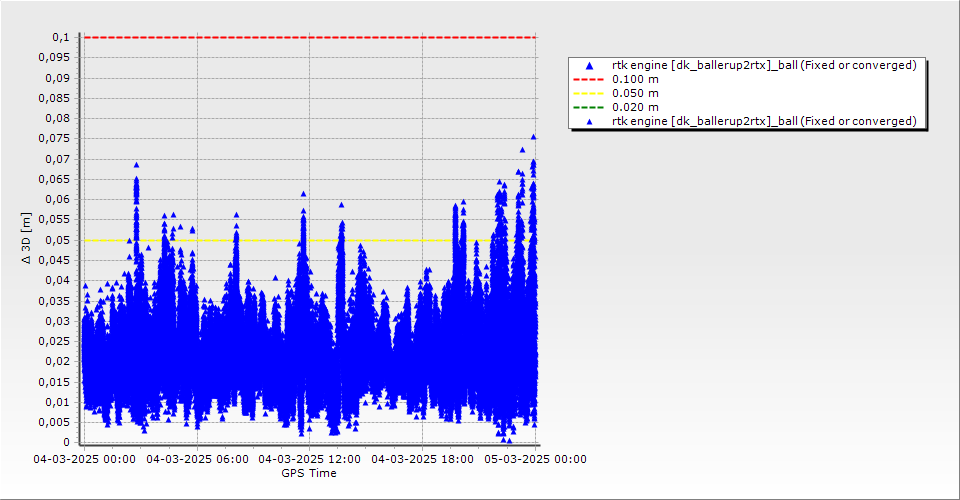Click the '04-03-2025 00:00' x-axis label
This screenshot has height=500, width=960.
(84, 459)
